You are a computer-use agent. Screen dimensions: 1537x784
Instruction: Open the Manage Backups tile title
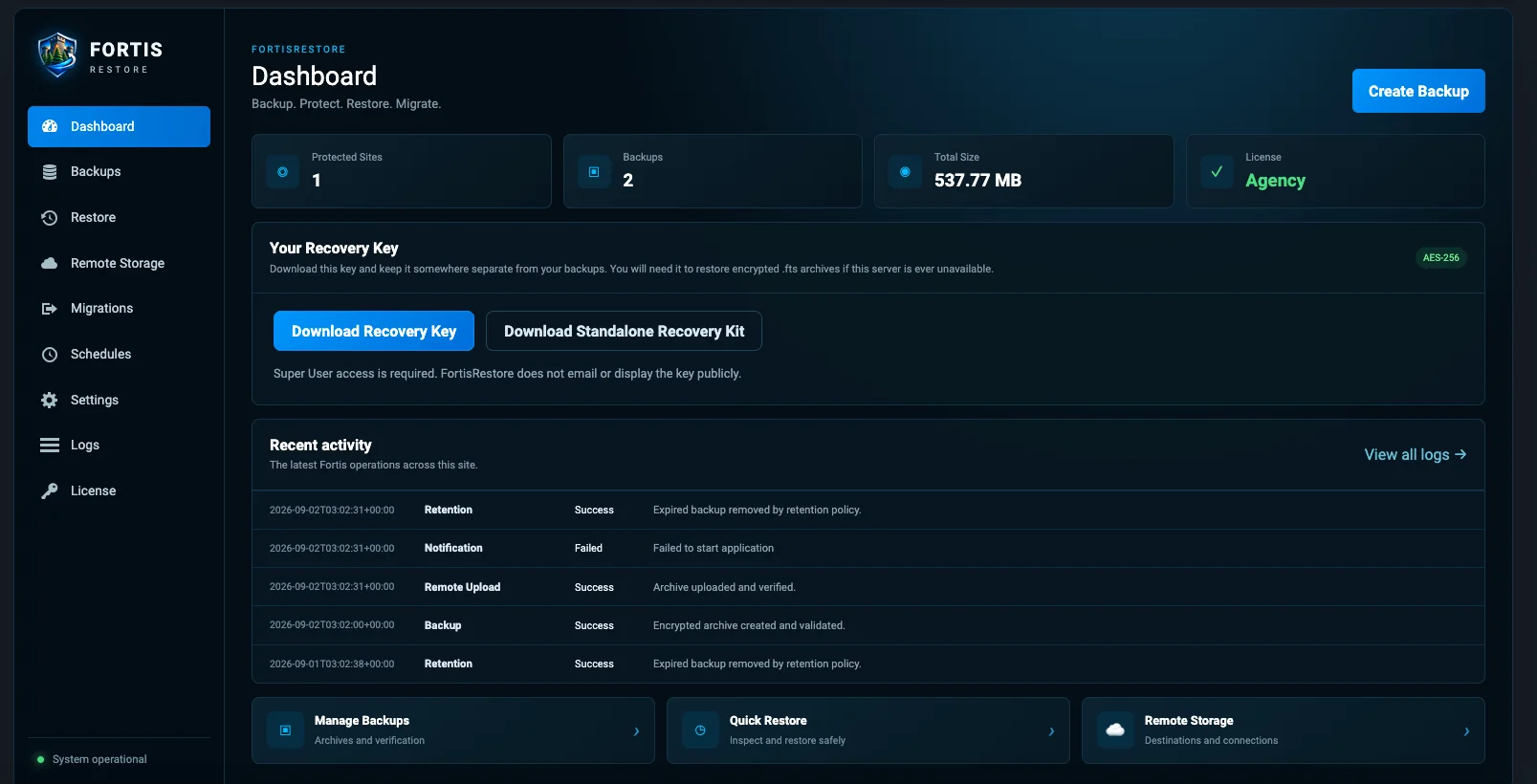click(x=362, y=721)
